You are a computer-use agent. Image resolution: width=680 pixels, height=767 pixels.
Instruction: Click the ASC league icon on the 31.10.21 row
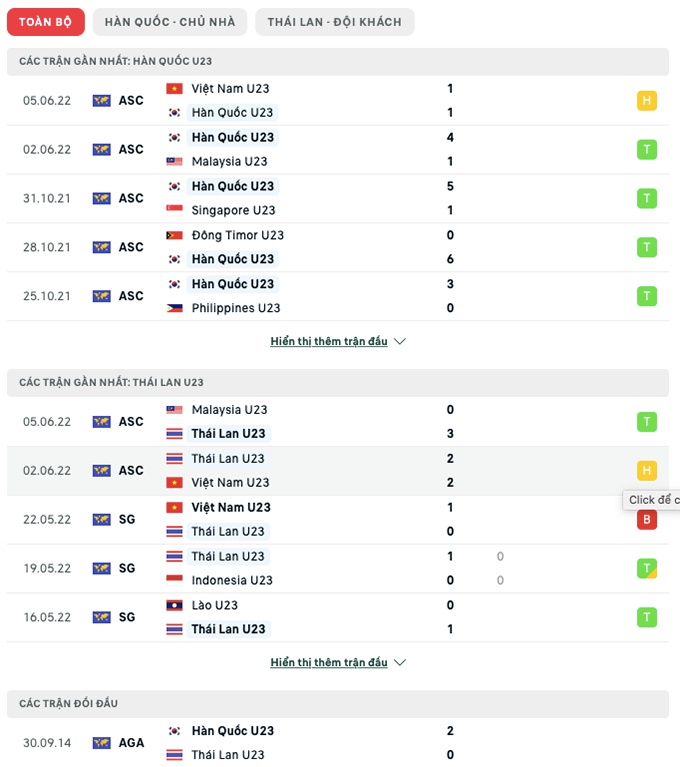click(102, 198)
